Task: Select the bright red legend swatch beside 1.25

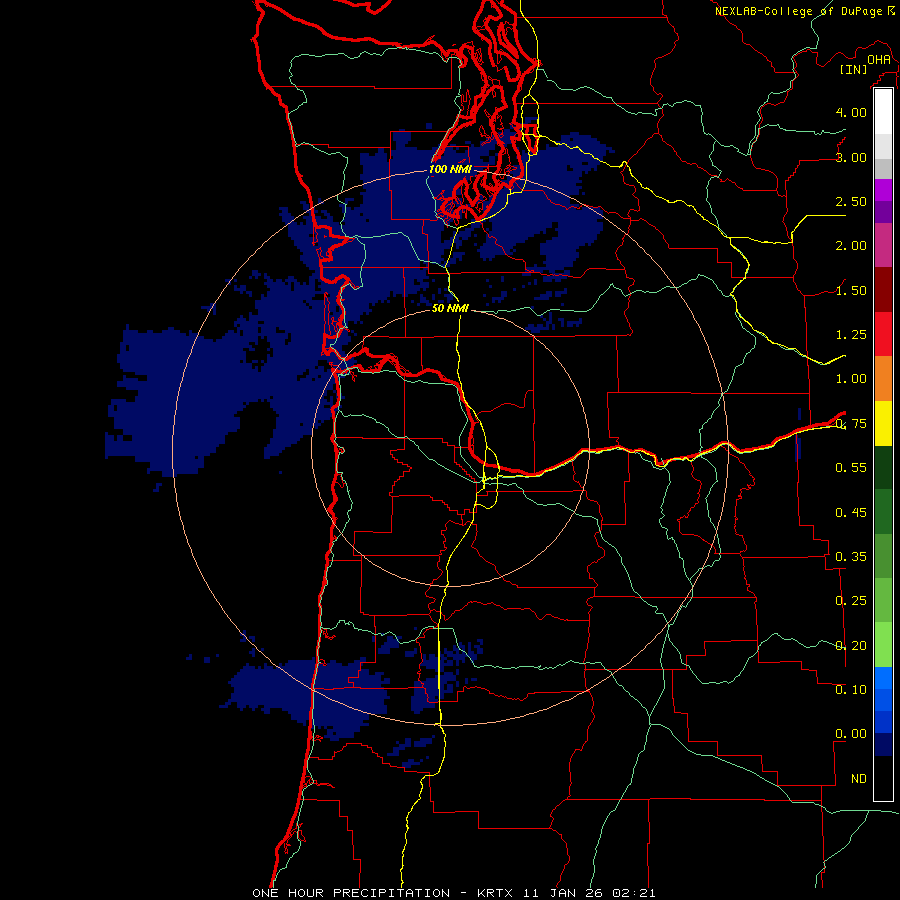Action: pyautogui.click(x=883, y=334)
